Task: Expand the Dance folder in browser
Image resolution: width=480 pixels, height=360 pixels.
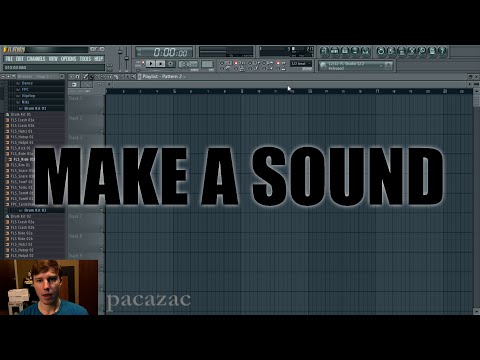Action: pos(27,83)
